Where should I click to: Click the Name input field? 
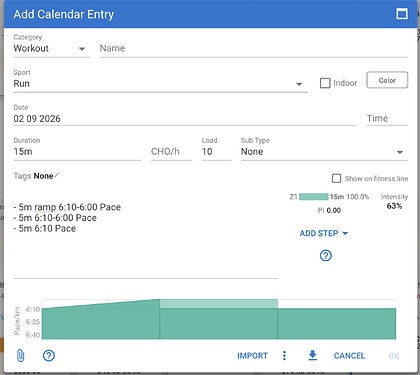click(x=254, y=49)
